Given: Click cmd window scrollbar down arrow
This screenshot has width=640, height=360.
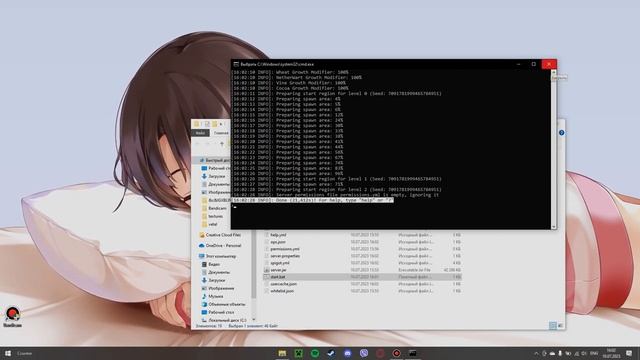Looking at the screenshot, I should point(554,227).
